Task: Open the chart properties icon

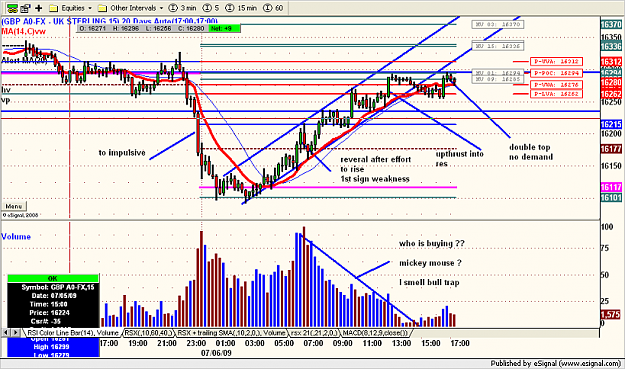Action: [26, 8]
